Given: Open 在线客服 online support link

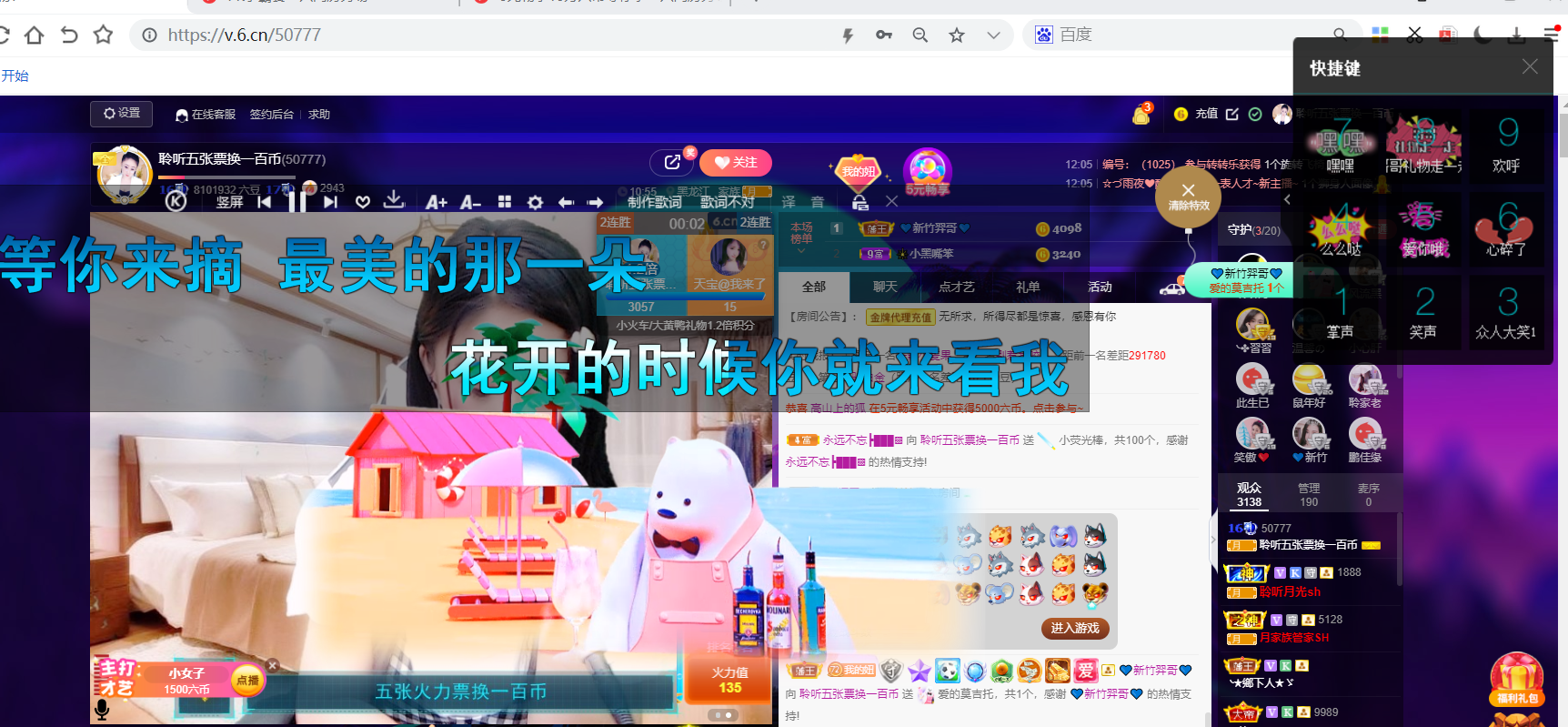Looking at the screenshot, I should 206,115.
